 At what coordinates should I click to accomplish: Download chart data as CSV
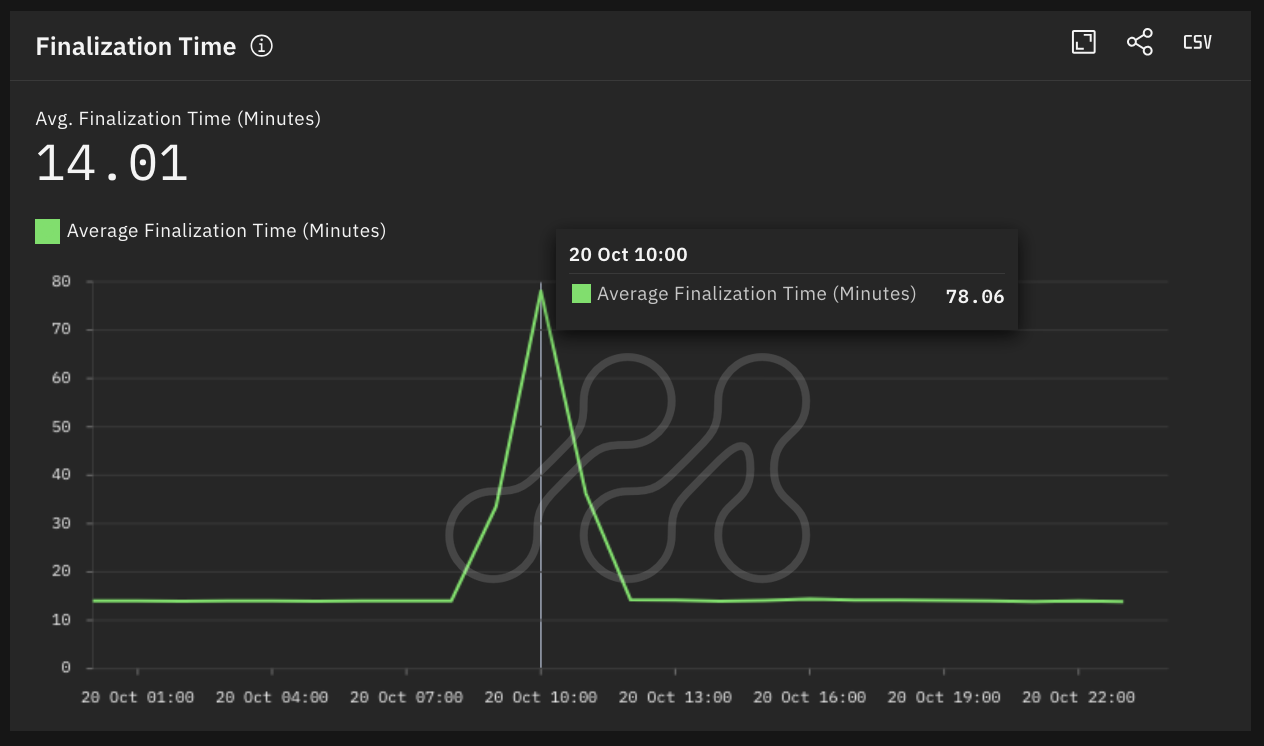point(1197,42)
